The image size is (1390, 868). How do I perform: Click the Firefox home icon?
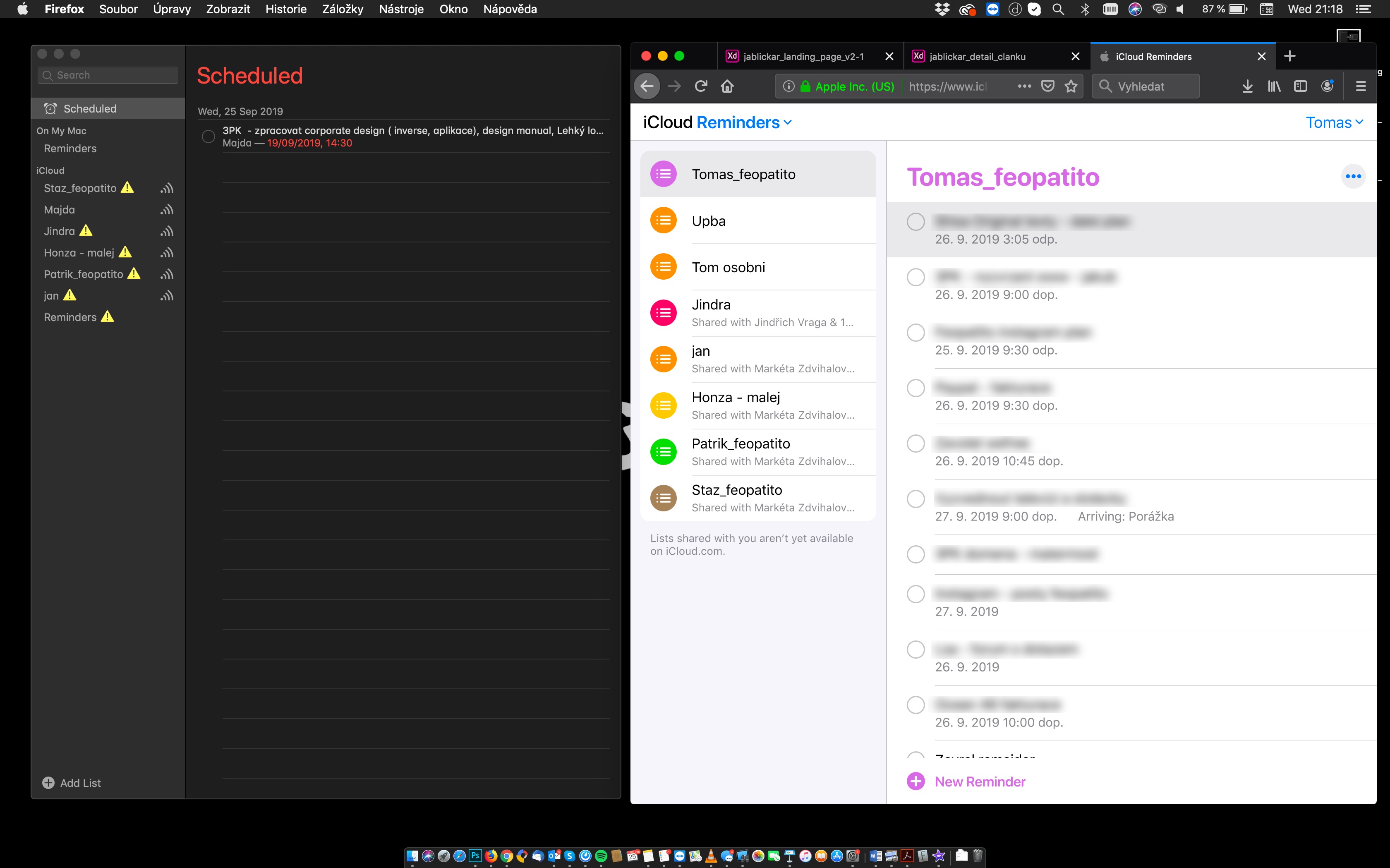727,86
